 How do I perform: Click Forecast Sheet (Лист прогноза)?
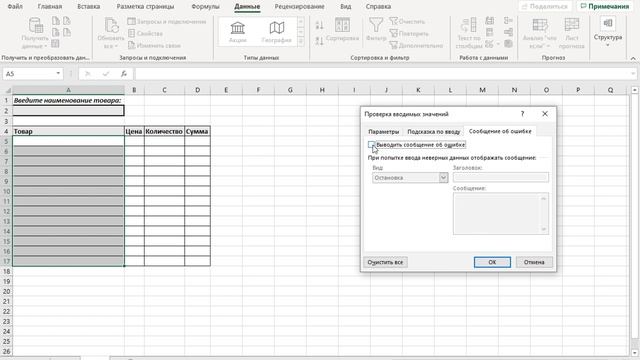[571, 33]
